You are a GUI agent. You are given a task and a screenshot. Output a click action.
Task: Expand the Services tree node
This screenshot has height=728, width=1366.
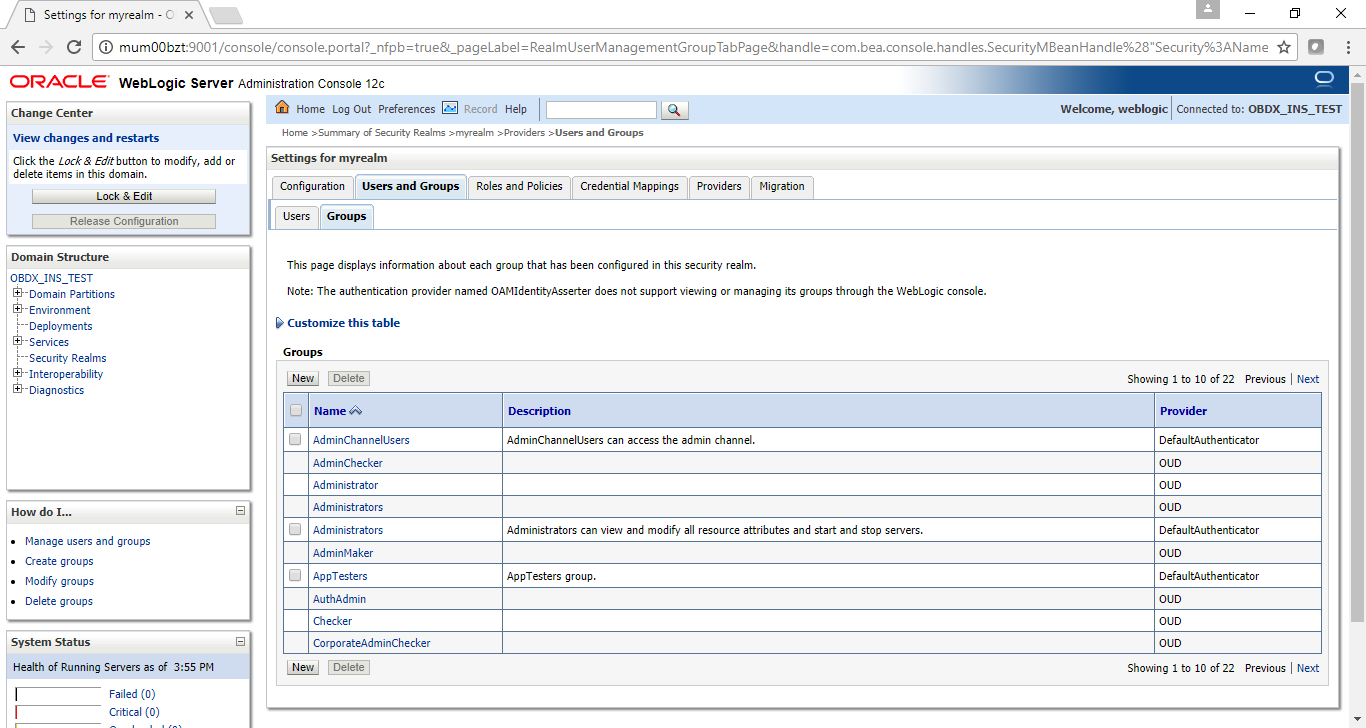pyautogui.click(x=18, y=341)
